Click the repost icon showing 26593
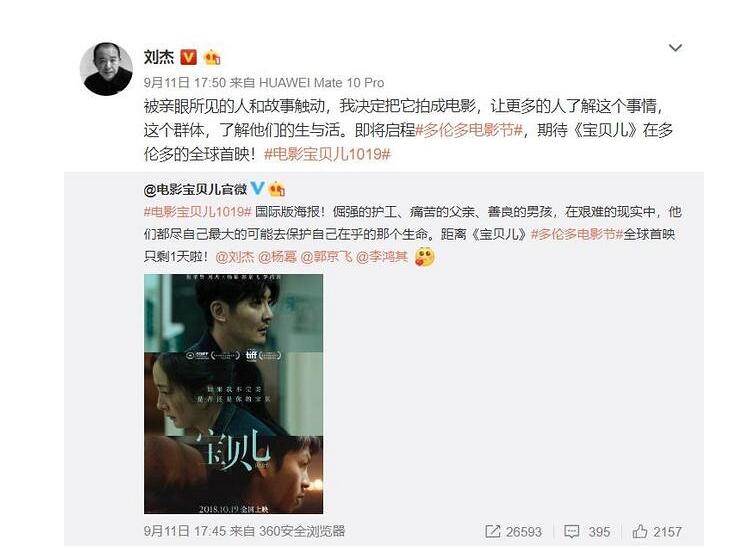The image size is (731, 551). [x=492, y=531]
